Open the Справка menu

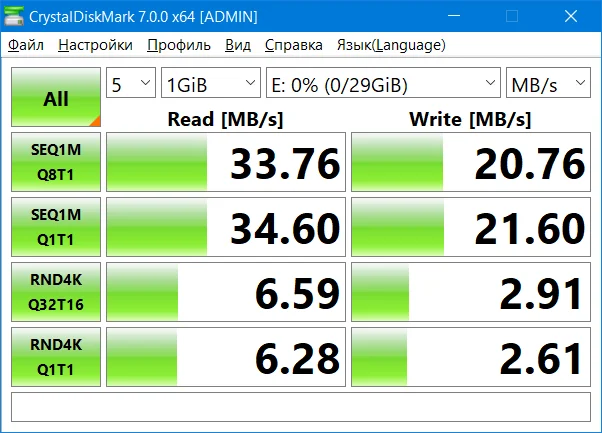294,45
